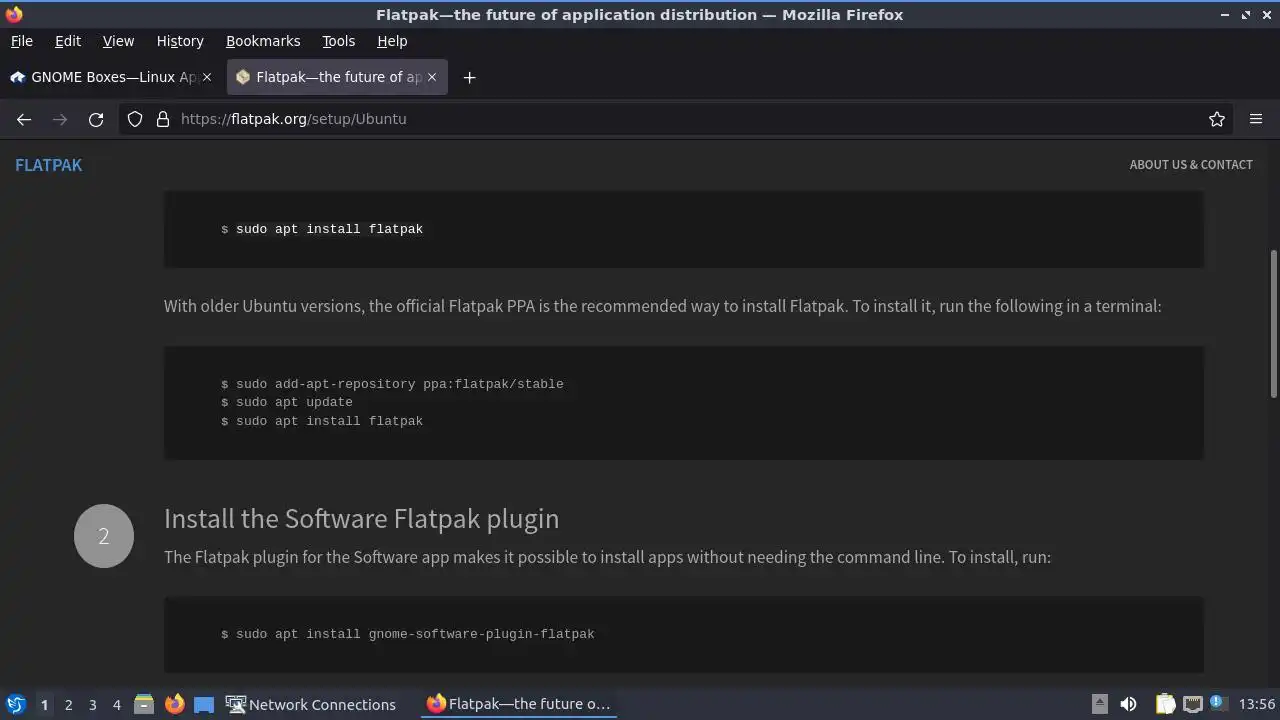This screenshot has width=1280, height=720.
Task: Switch to workspace 4
Action: (x=116, y=705)
